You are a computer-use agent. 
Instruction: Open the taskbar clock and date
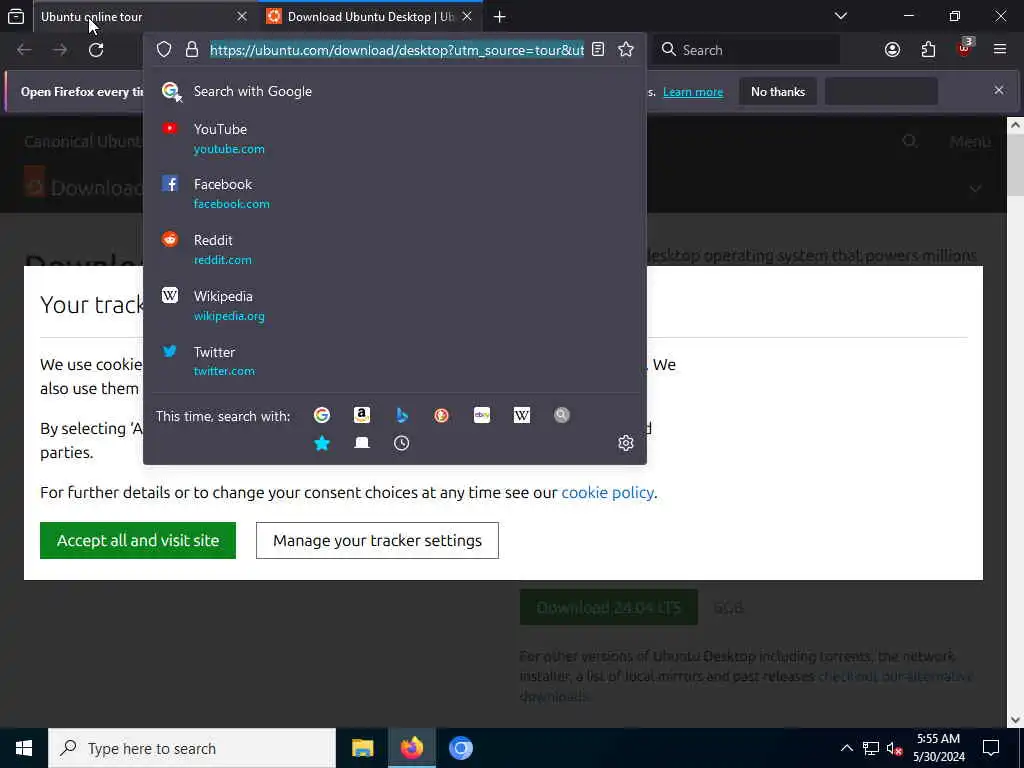(938, 748)
